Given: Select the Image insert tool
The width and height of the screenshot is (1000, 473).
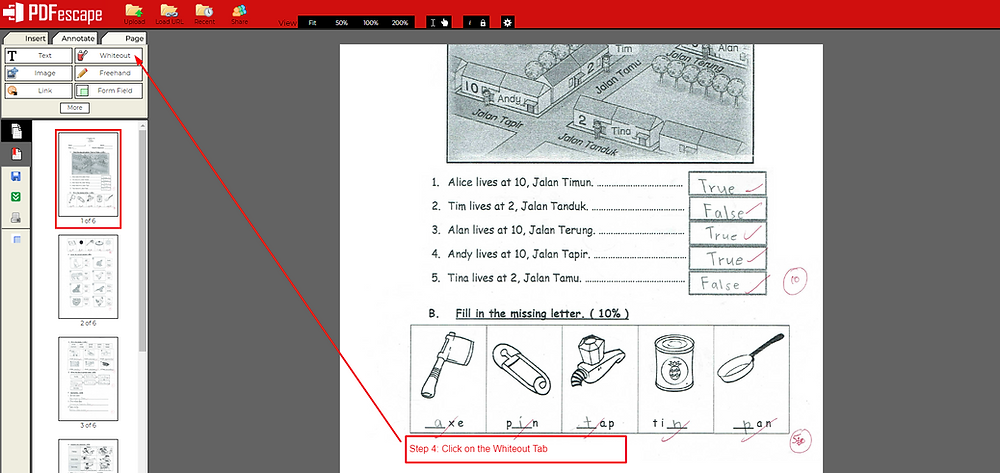Looking at the screenshot, I should click(38, 73).
